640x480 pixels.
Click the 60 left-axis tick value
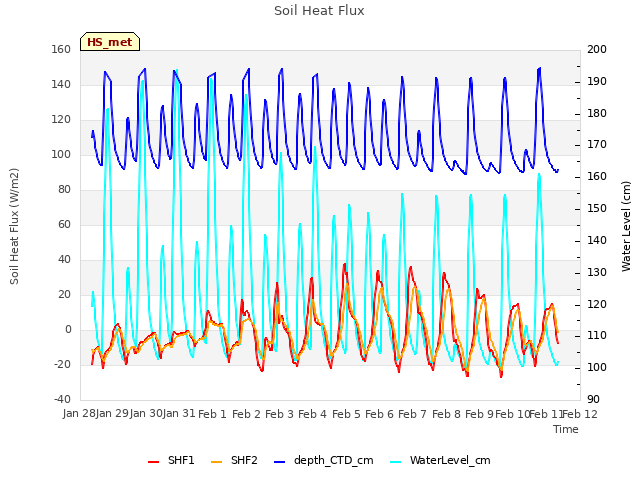coord(64,224)
